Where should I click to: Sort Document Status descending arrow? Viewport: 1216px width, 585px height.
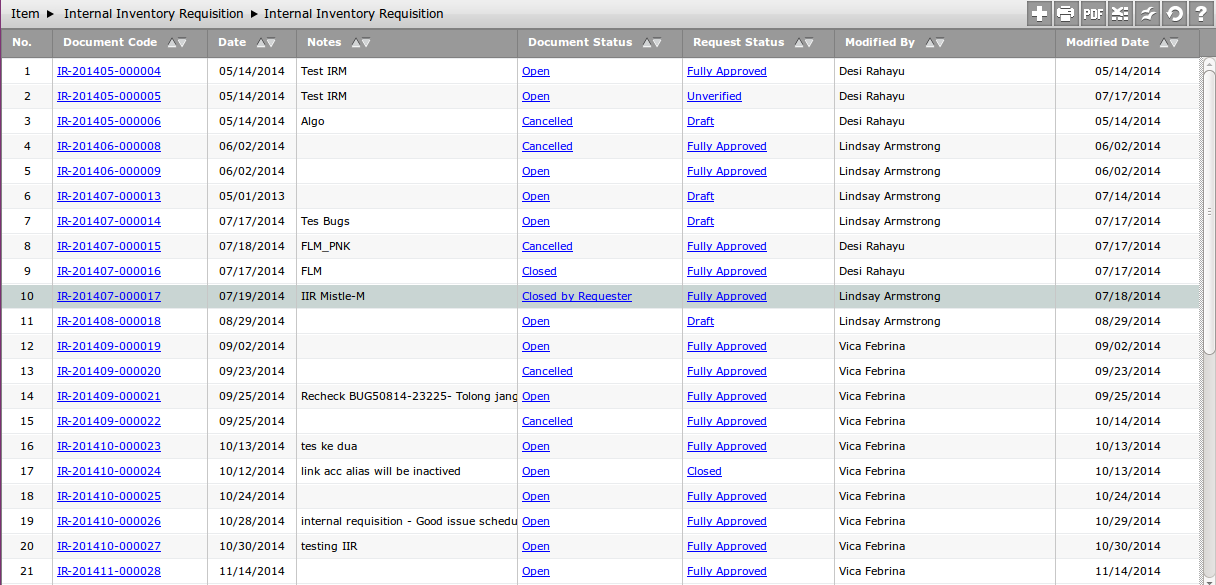657,43
